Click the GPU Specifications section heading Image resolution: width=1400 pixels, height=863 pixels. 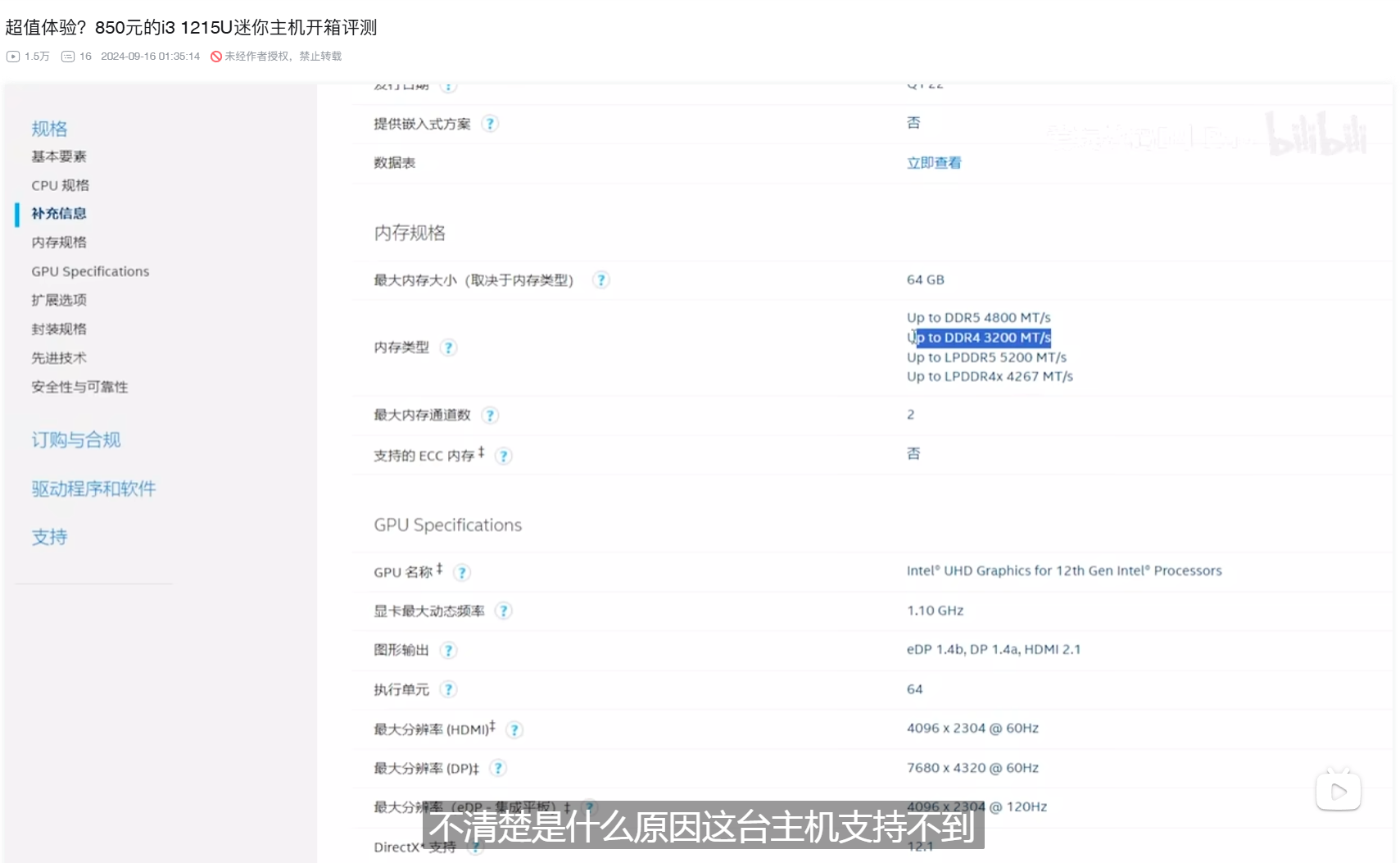click(x=448, y=525)
